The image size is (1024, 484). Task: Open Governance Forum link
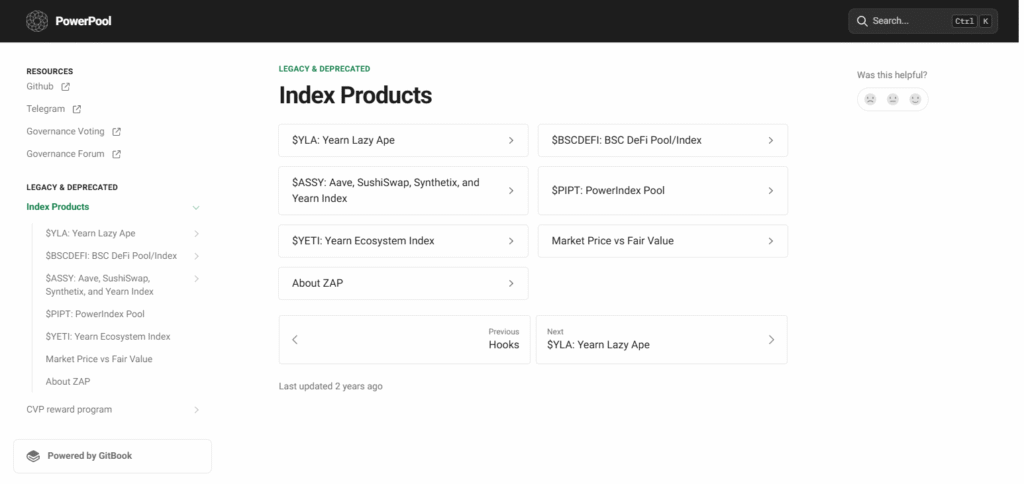click(65, 154)
